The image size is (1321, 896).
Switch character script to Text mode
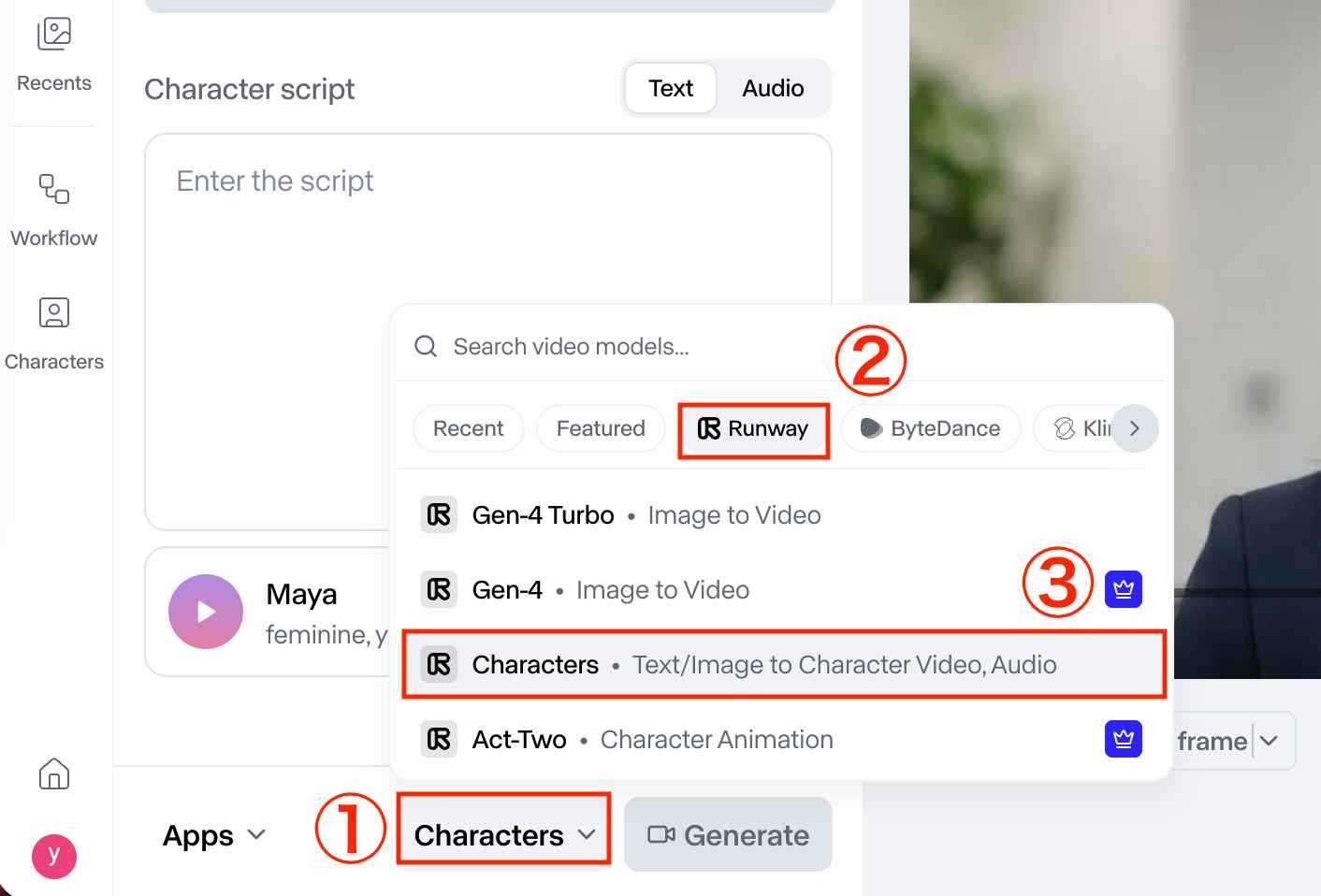click(671, 88)
